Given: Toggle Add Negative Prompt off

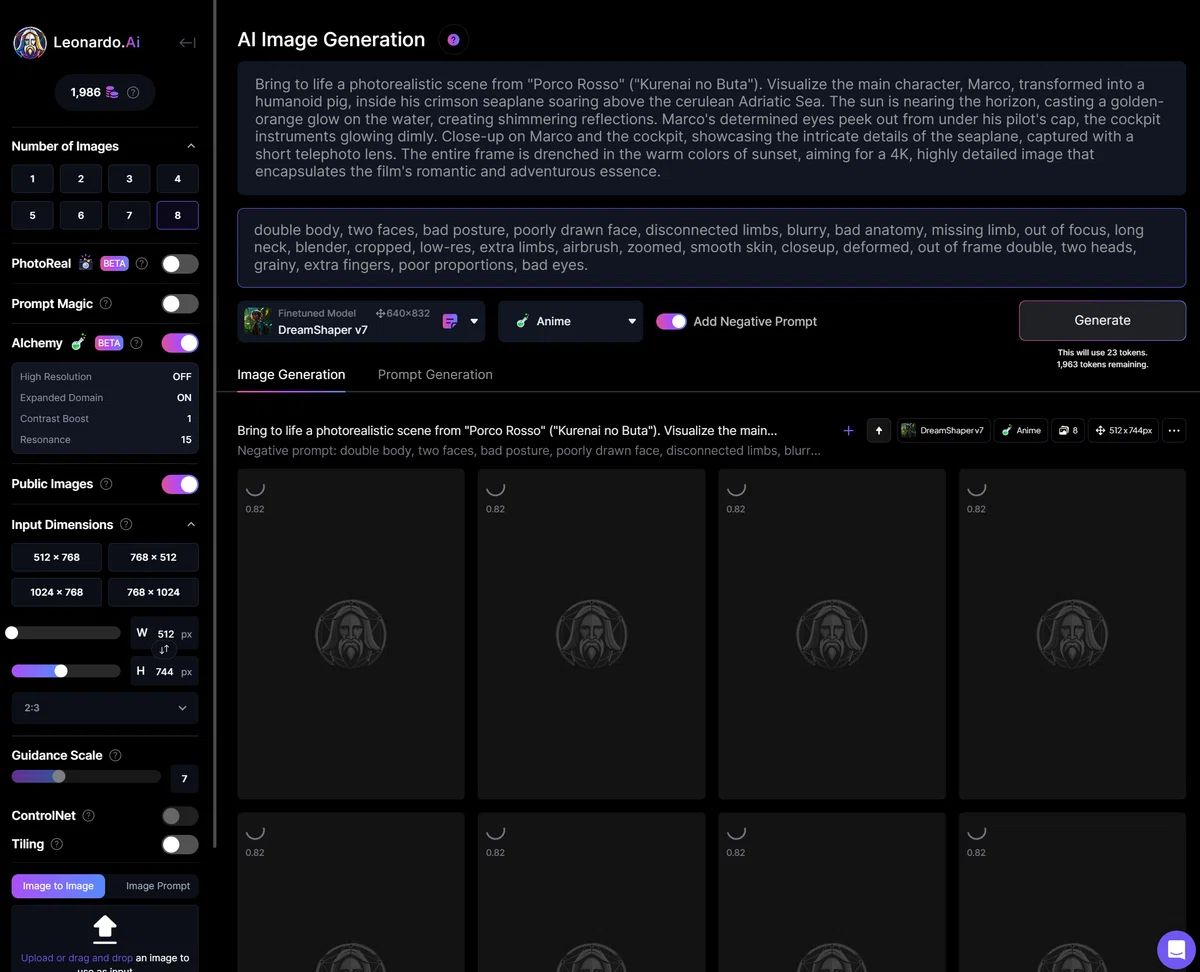Looking at the screenshot, I should tap(671, 321).
